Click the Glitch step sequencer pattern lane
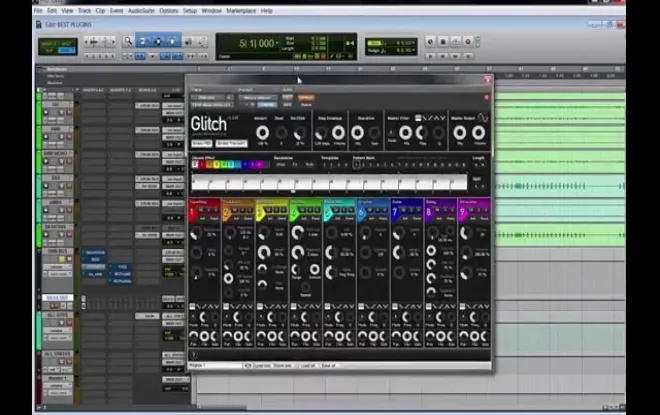660x415 pixels. point(329,183)
